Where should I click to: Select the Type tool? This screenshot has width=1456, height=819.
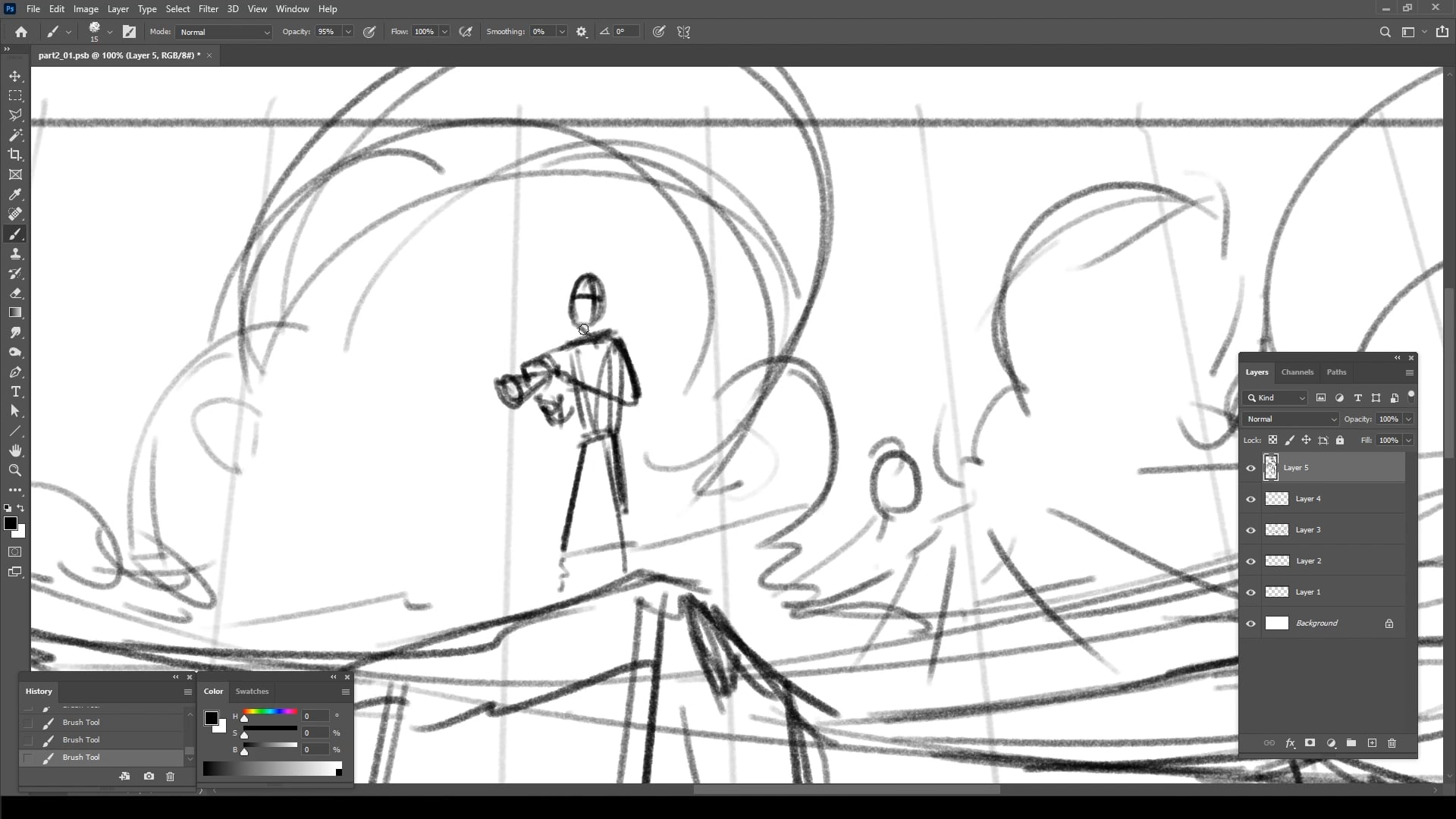(x=15, y=392)
